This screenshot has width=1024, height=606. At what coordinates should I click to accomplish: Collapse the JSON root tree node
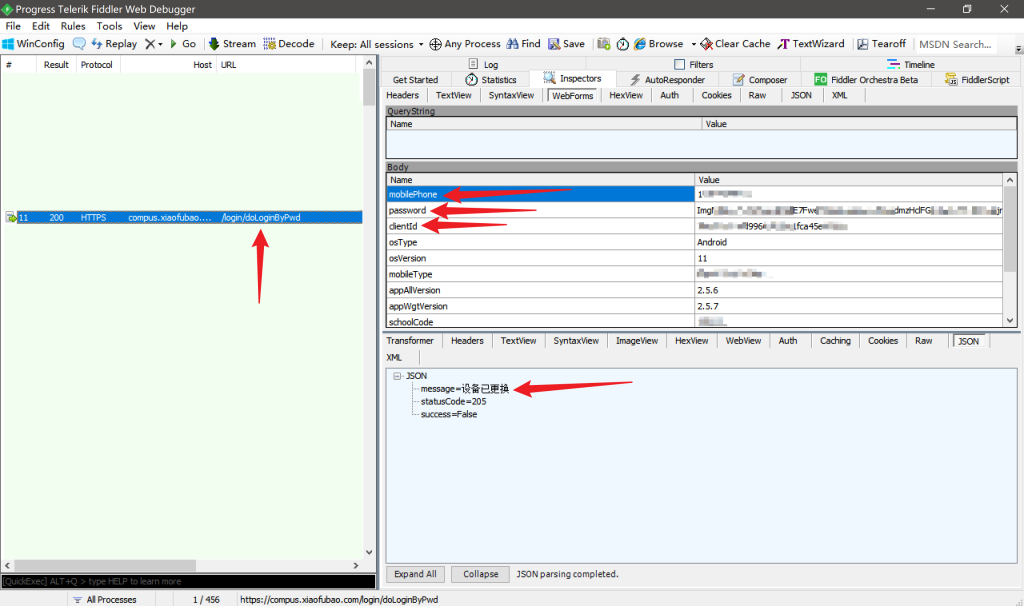[x=397, y=376]
